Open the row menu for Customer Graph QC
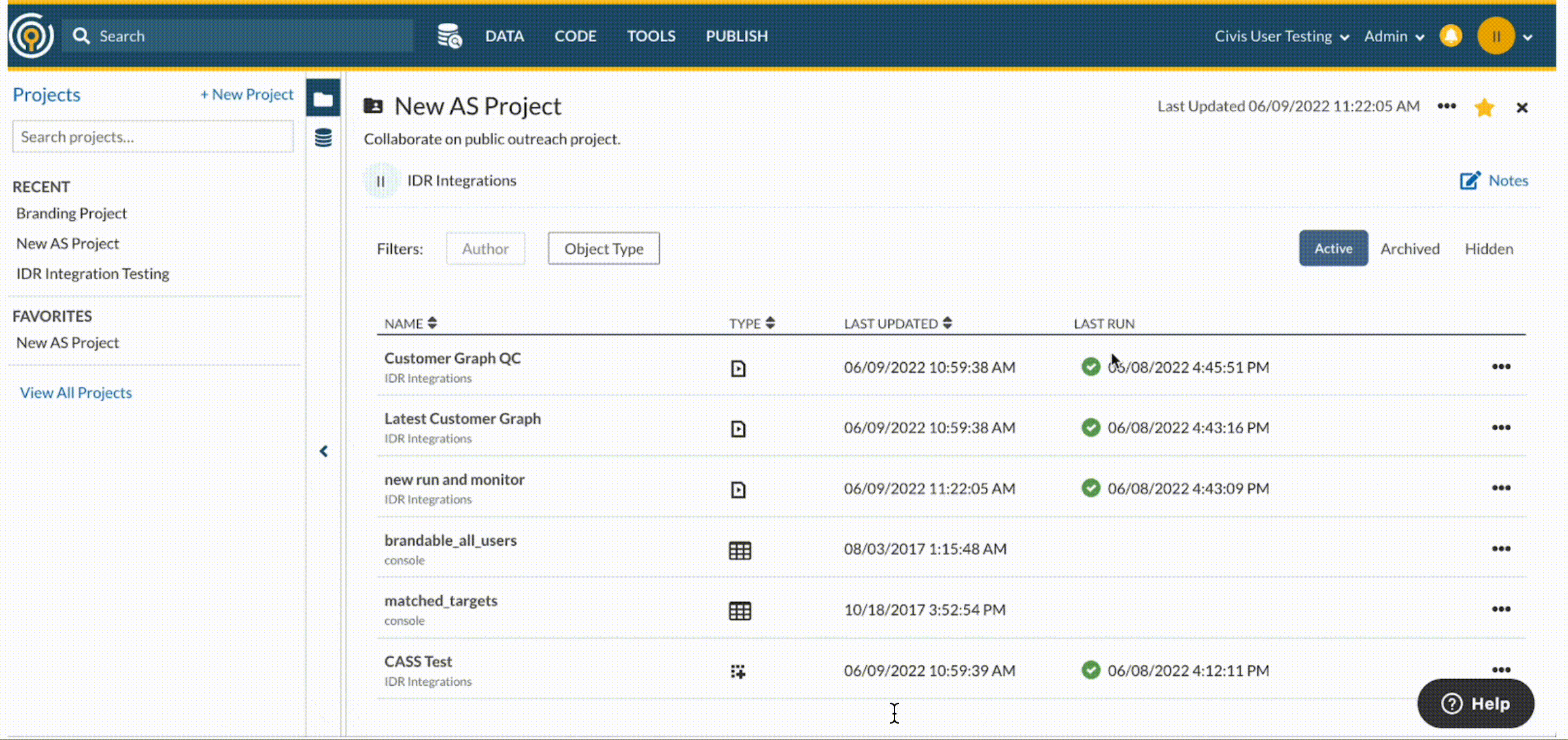 1501,367
